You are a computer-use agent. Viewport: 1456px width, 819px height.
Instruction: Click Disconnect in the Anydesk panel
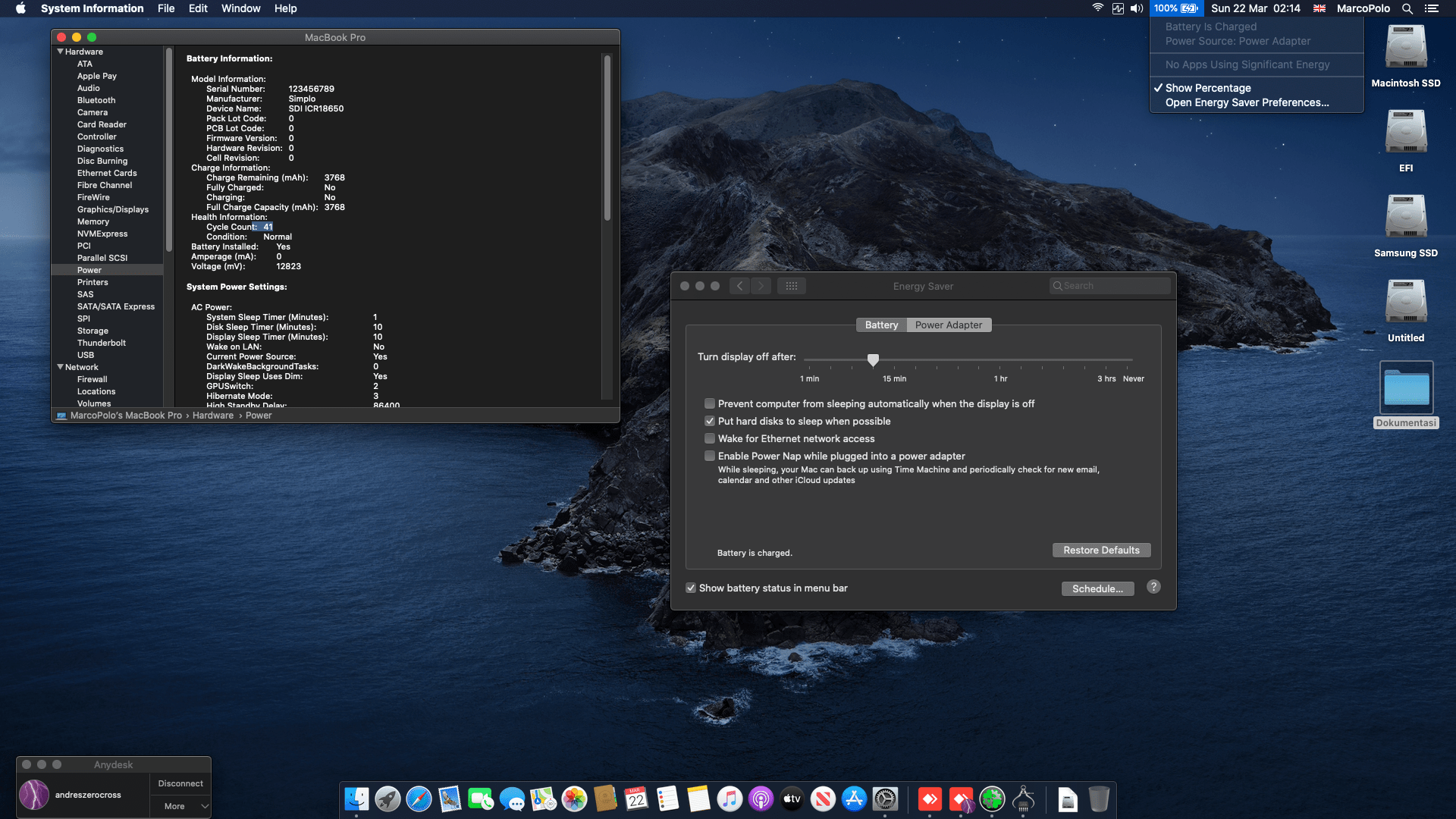click(180, 783)
